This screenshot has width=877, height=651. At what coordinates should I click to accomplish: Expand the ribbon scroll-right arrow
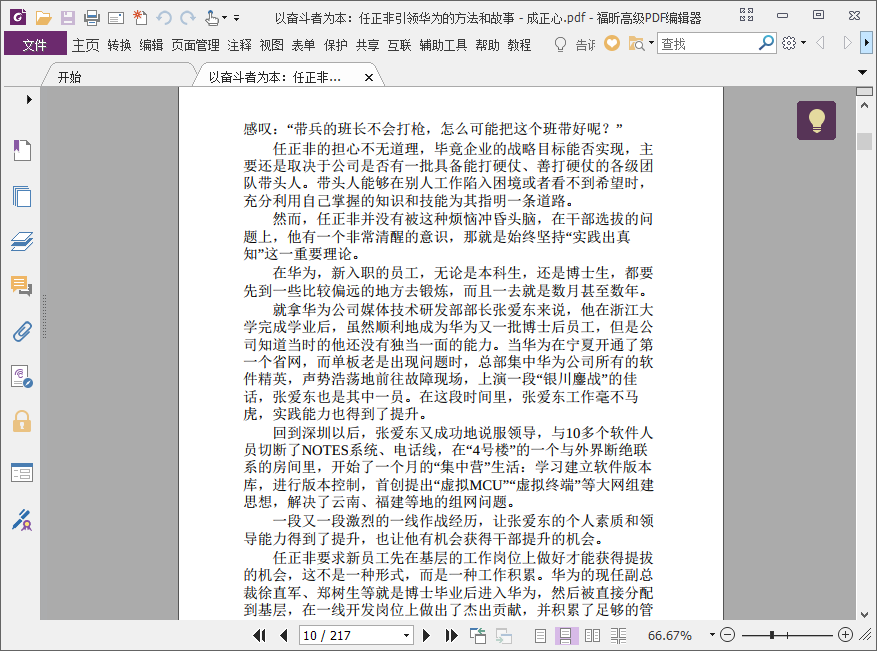click(x=866, y=43)
